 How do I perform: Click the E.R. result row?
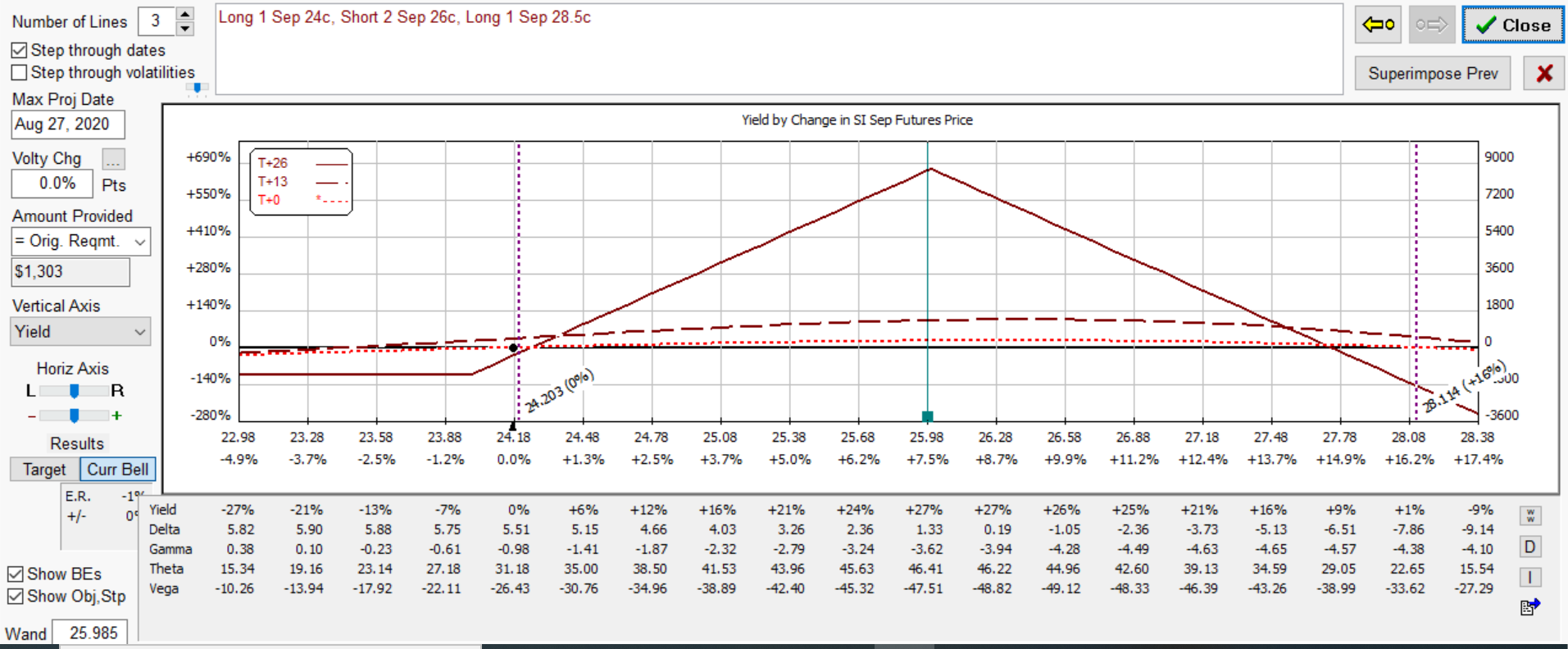[x=102, y=496]
